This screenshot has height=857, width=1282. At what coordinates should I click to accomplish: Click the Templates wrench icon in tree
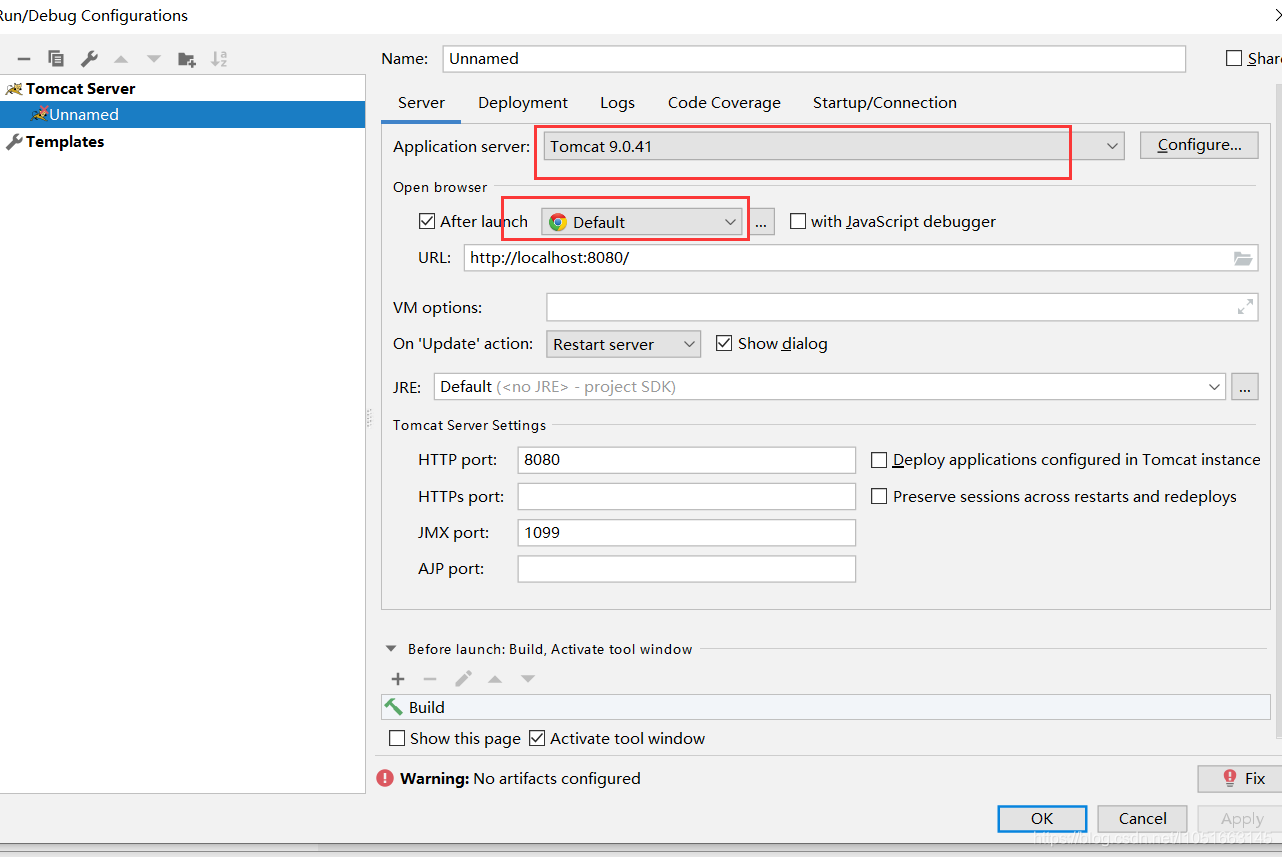pyautogui.click(x=14, y=142)
